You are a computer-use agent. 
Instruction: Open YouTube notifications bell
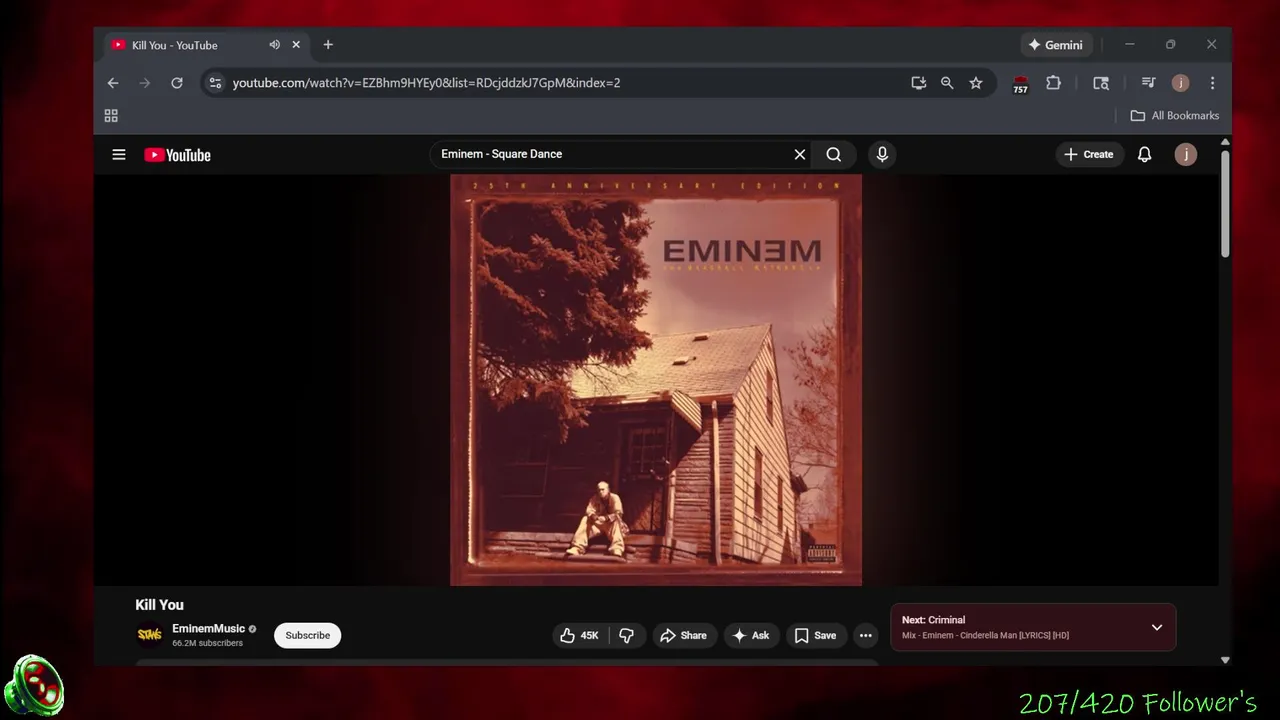click(x=1144, y=154)
